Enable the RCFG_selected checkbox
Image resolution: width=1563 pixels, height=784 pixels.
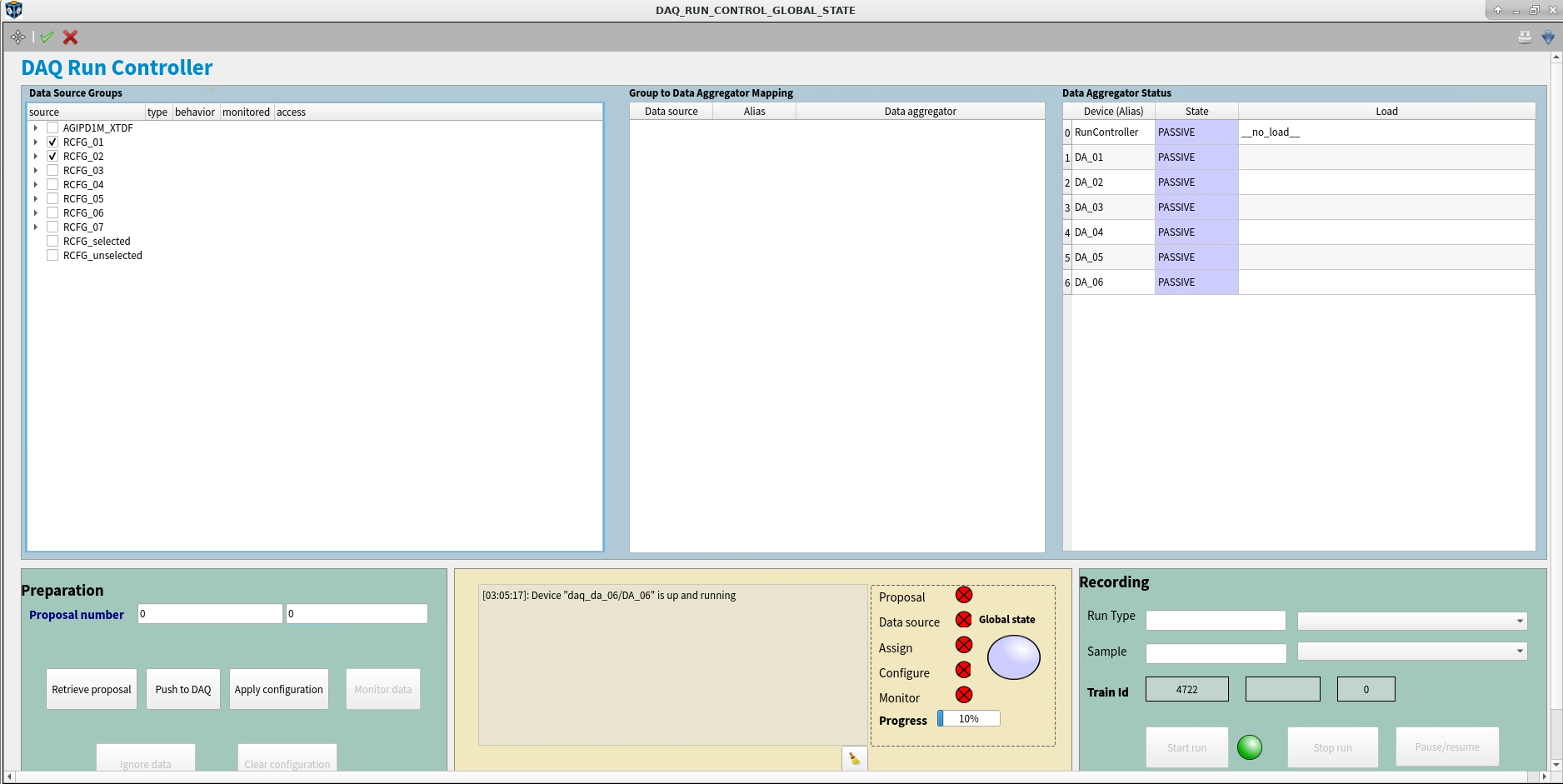tap(52, 241)
